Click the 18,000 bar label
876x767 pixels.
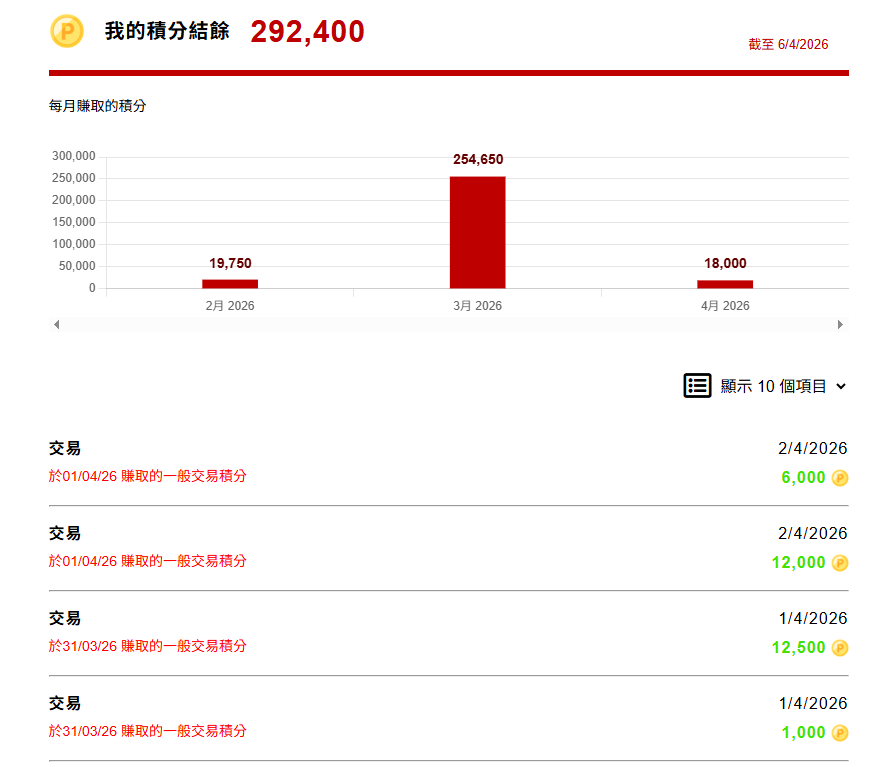(x=725, y=264)
